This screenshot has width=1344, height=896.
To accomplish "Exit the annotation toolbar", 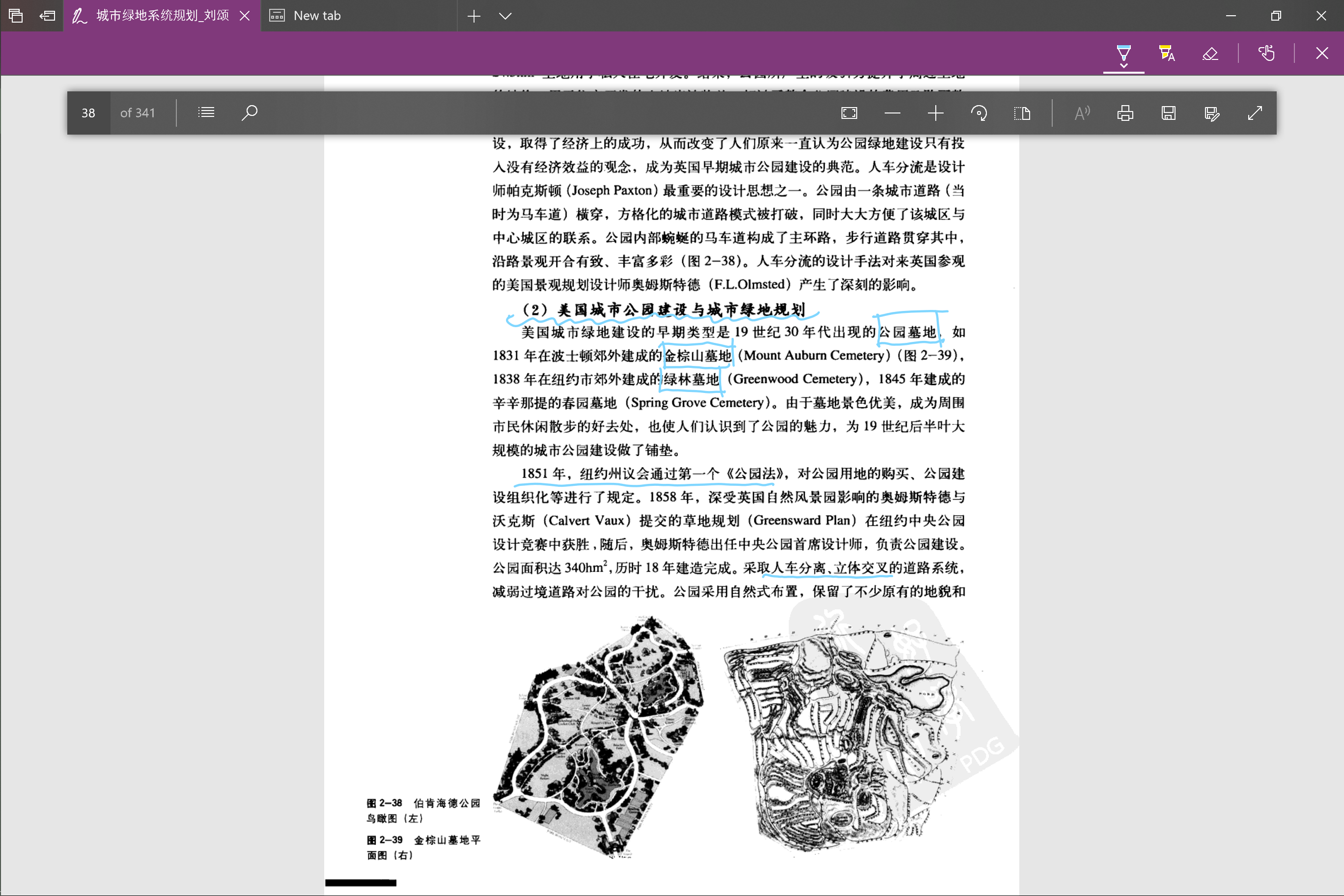I will tap(1321, 53).
